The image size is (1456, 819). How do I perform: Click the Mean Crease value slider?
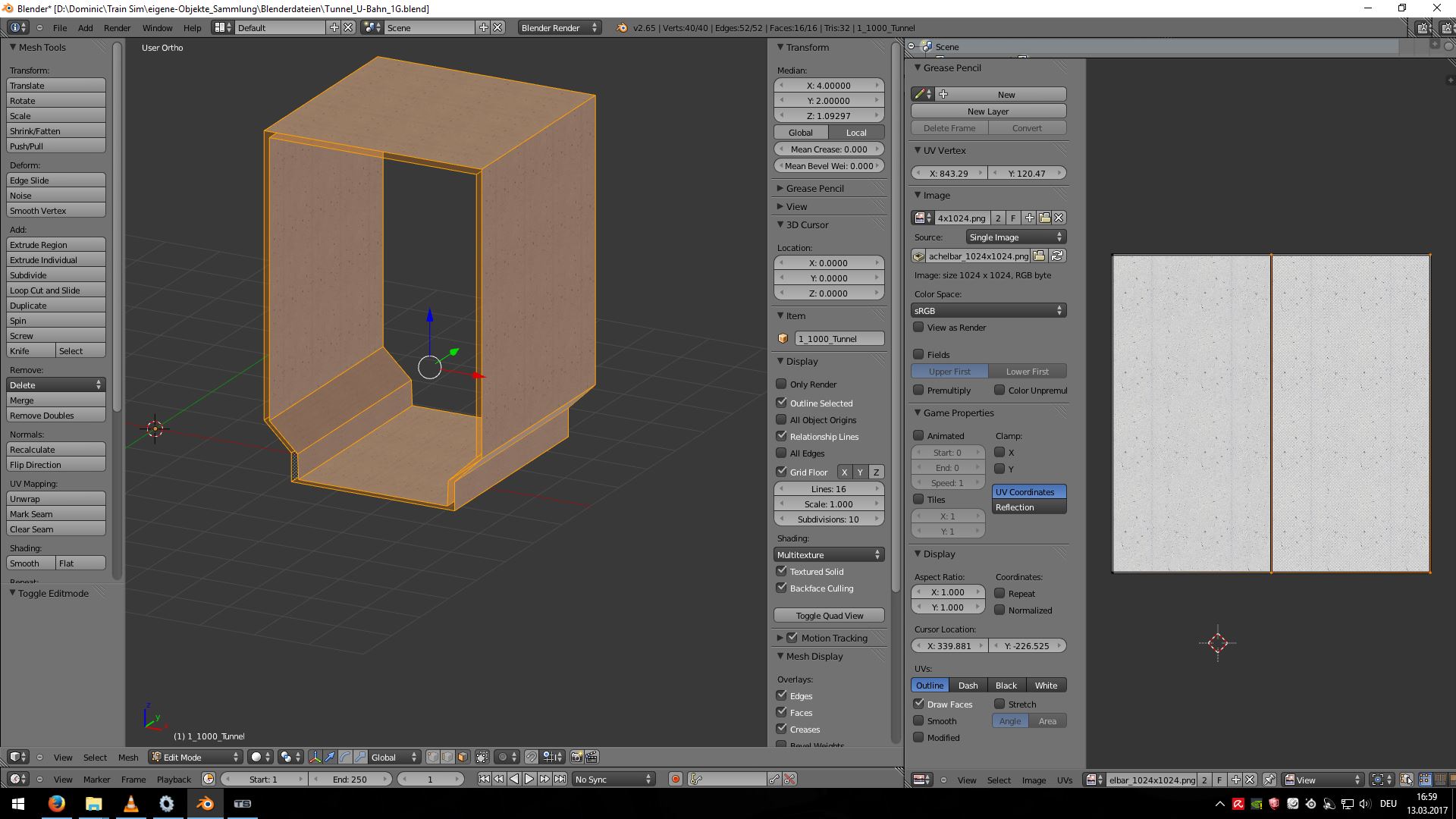point(829,149)
